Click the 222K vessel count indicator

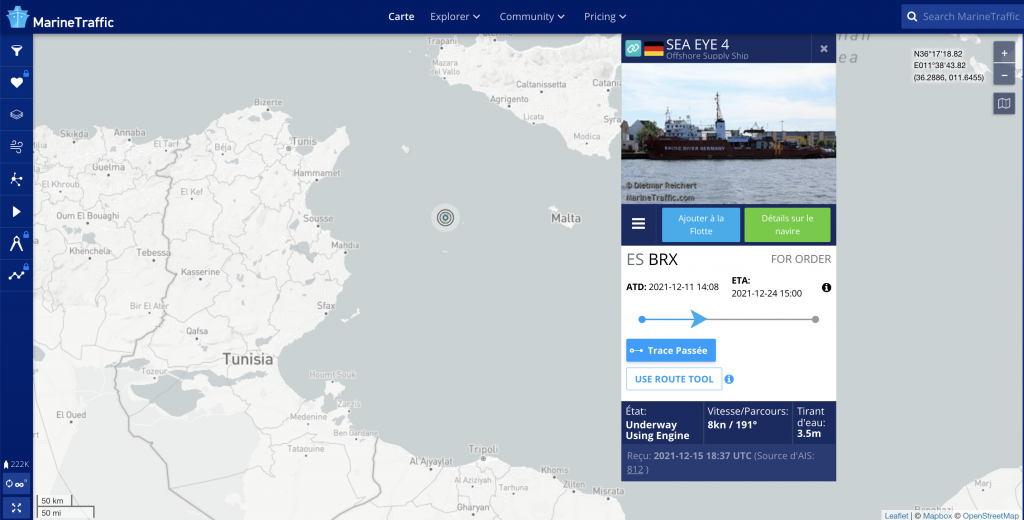[16, 464]
